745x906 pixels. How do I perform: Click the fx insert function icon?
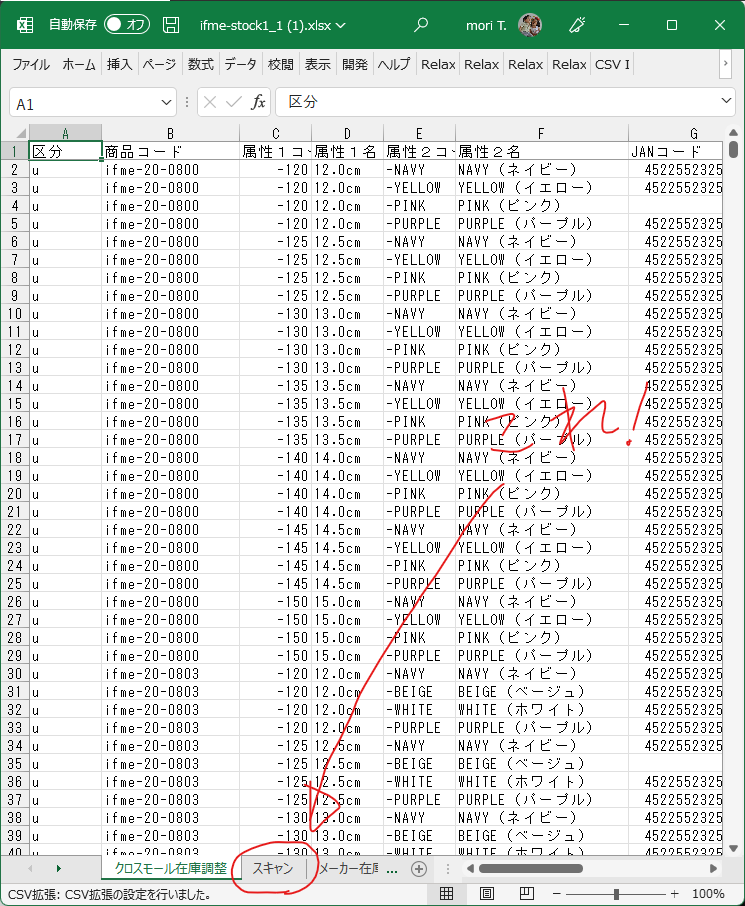click(258, 103)
